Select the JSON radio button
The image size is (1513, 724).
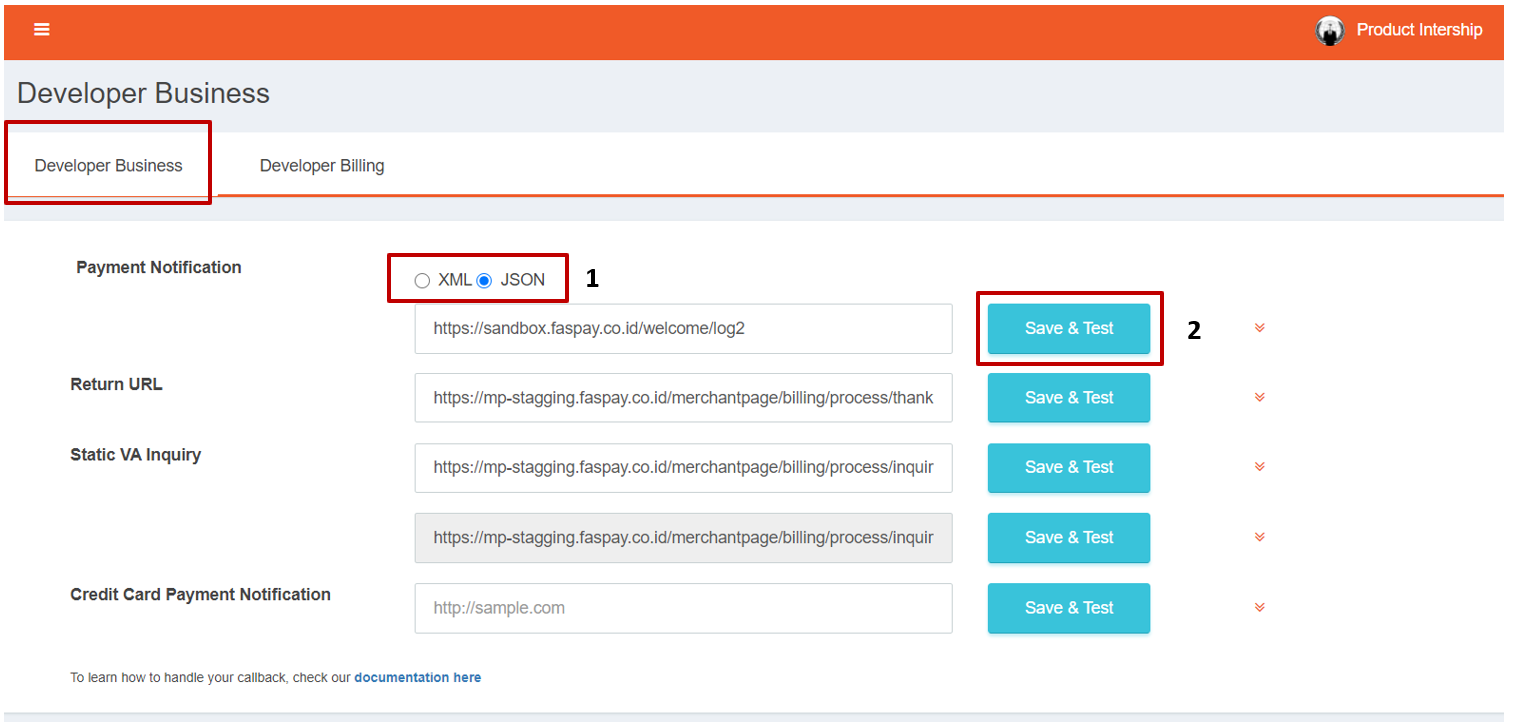pyautogui.click(x=484, y=281)
